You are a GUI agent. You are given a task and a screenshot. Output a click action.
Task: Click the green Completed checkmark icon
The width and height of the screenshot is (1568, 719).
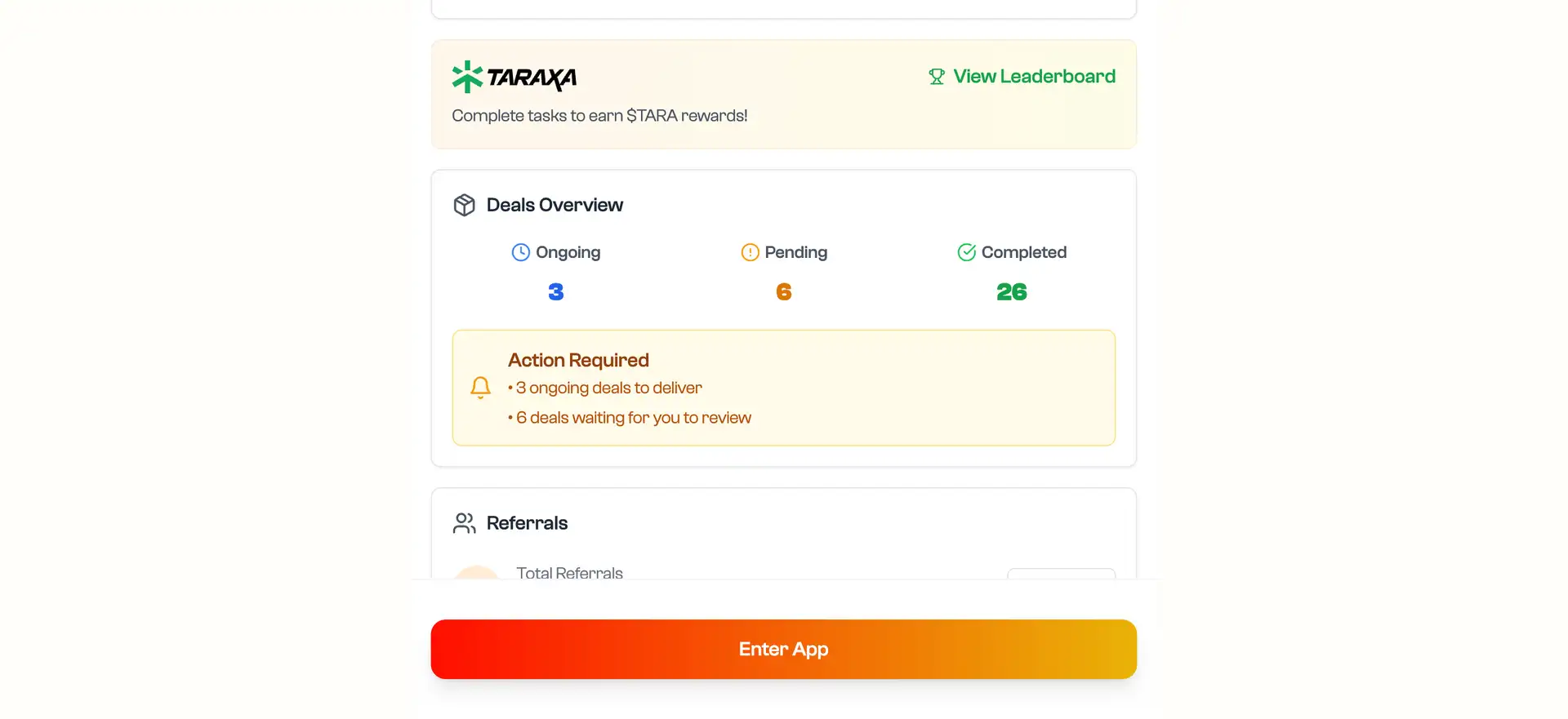(x=967, y=252)
